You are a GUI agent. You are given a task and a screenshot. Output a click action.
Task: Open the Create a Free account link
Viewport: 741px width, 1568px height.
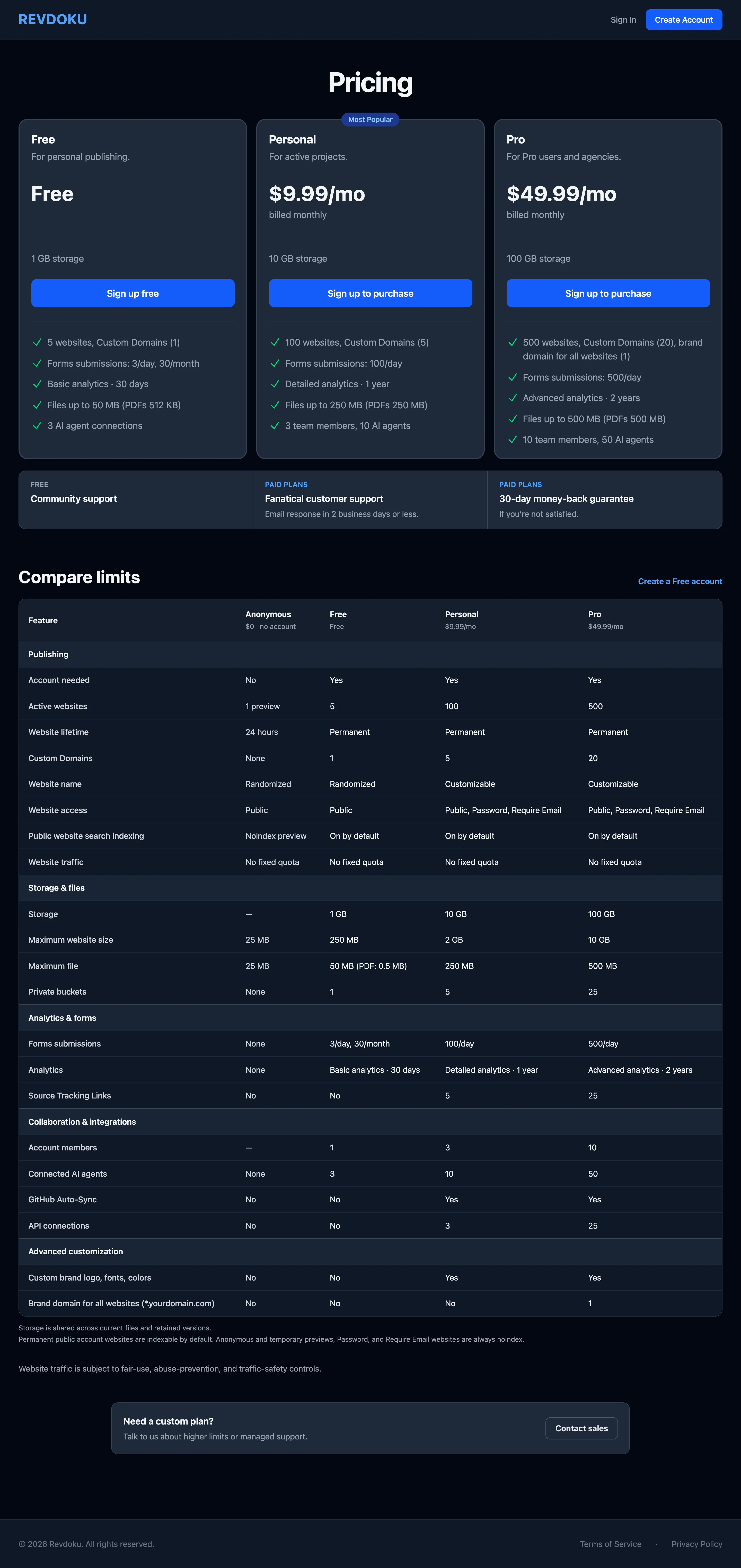[680, 581]
